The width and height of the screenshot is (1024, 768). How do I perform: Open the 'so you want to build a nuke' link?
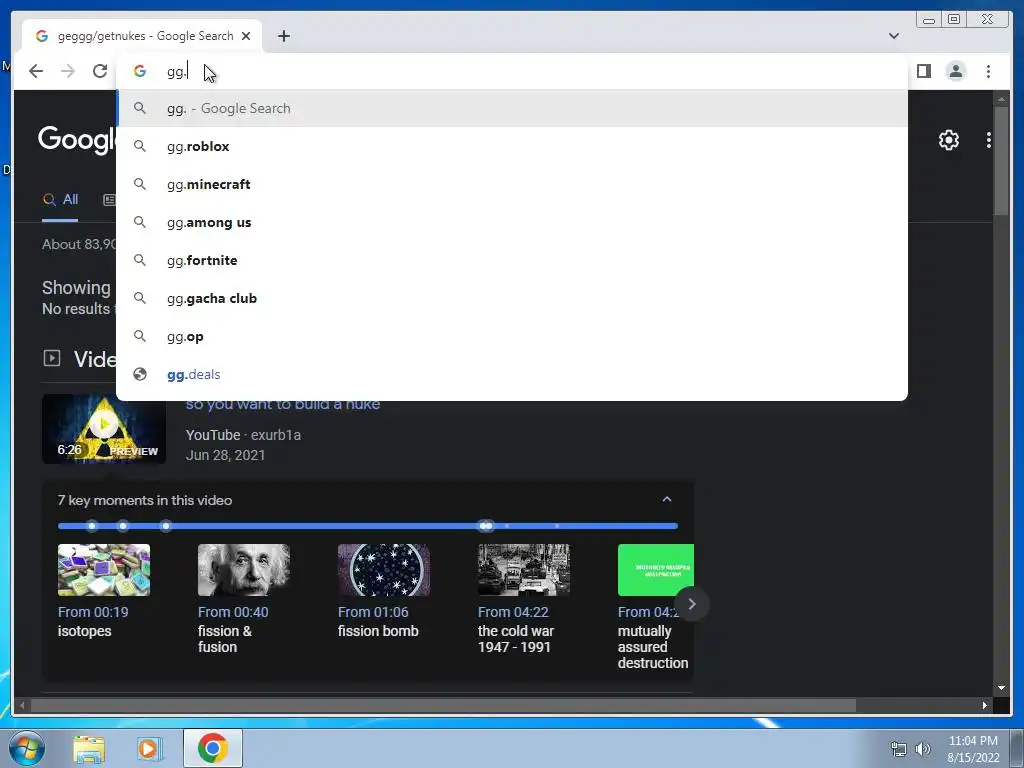(x=283, y=404)
